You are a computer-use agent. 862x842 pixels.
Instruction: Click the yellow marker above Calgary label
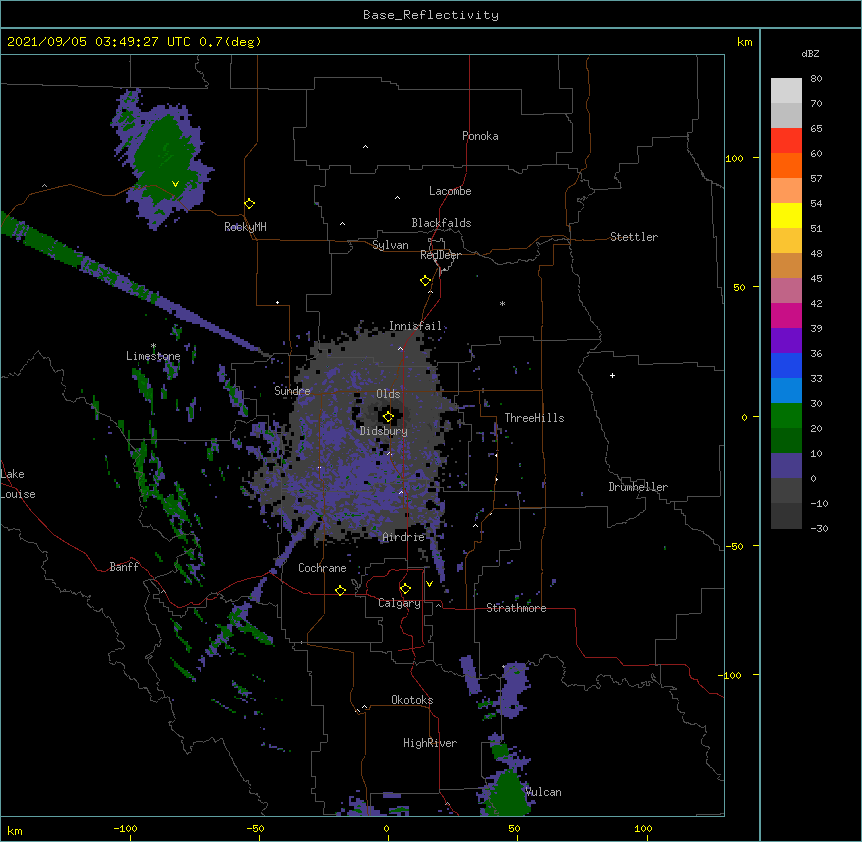[x=405, y=589]
